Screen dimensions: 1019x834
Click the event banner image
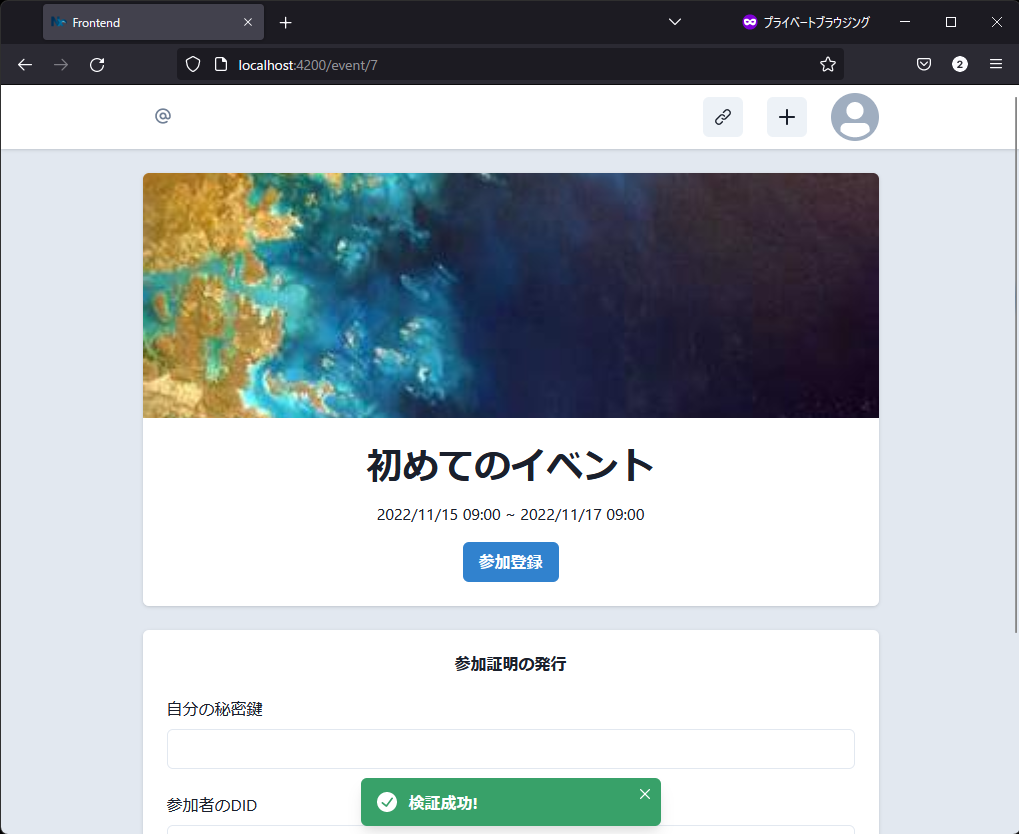tap(510, 295)
